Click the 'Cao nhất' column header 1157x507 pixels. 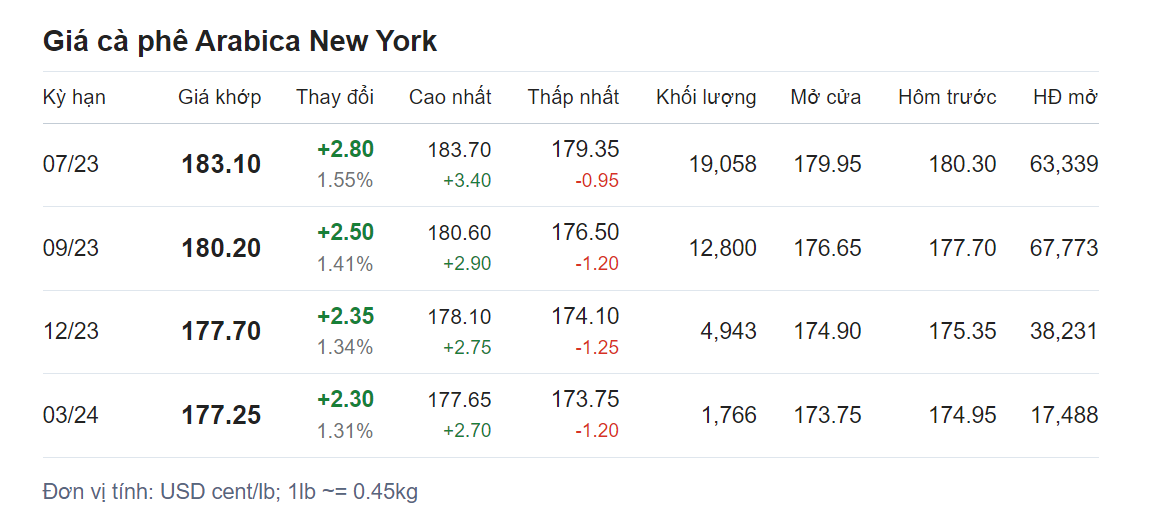click(450, 97)
